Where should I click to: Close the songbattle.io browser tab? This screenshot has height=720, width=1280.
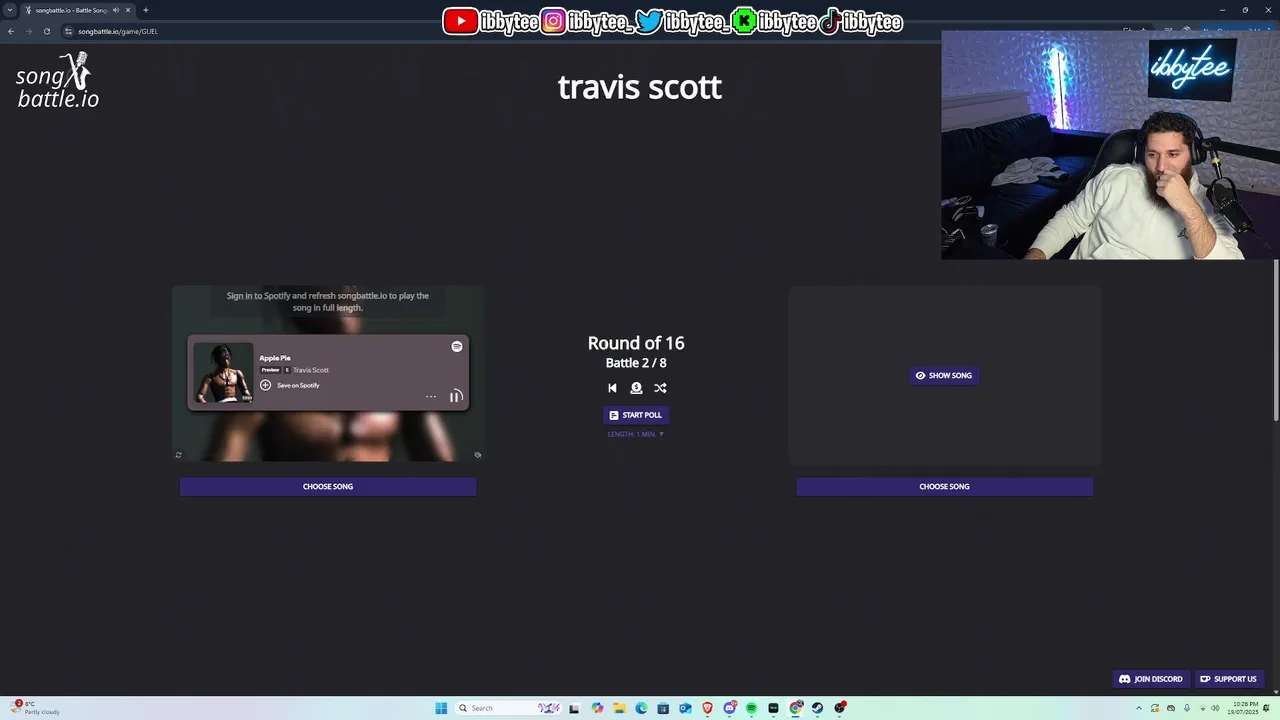pyautogui.click(x=128, y=10)
